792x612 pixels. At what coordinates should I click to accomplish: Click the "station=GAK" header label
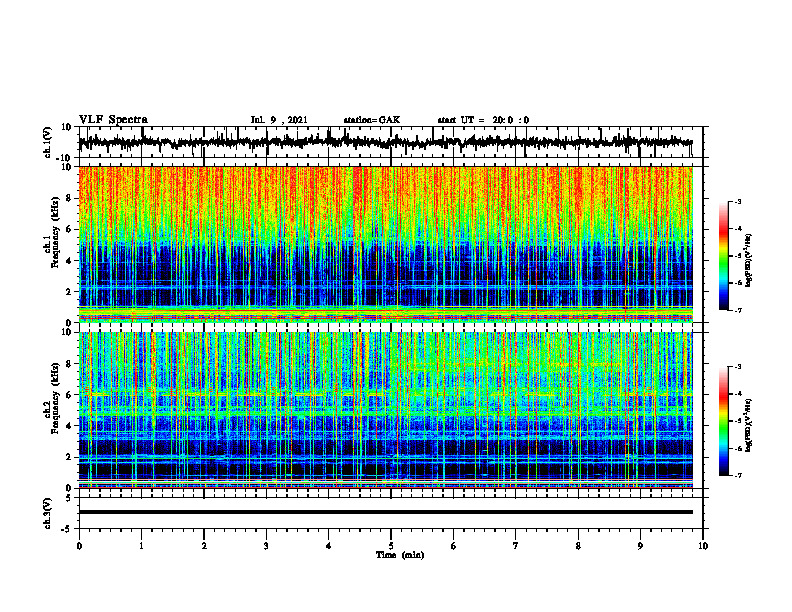pos(372,120)
